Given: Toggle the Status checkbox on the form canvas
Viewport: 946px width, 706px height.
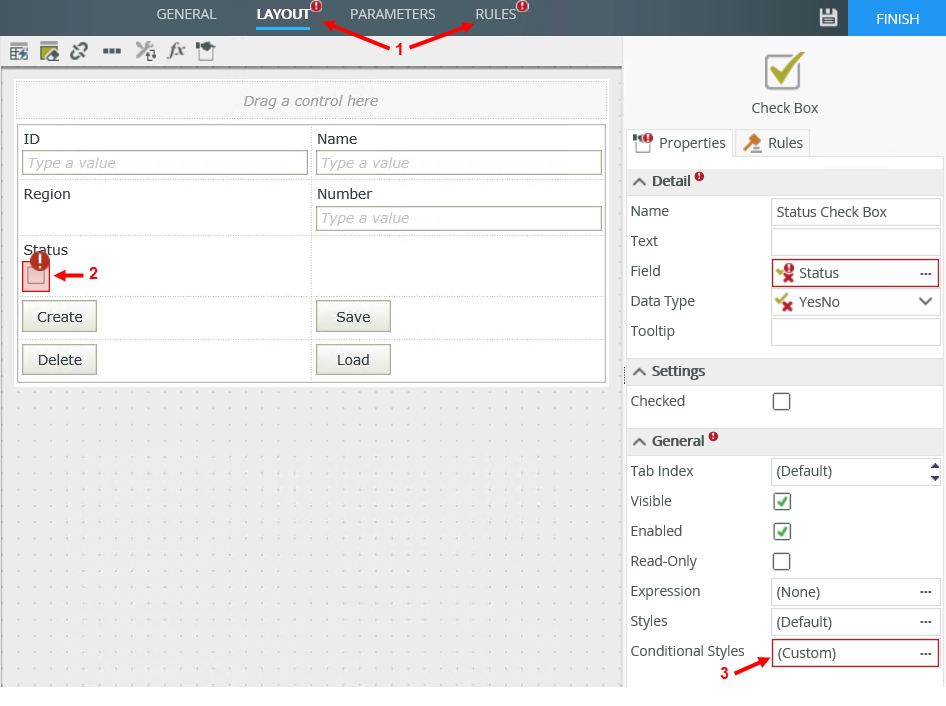Looking at the screenshot, I should point(36,276).
